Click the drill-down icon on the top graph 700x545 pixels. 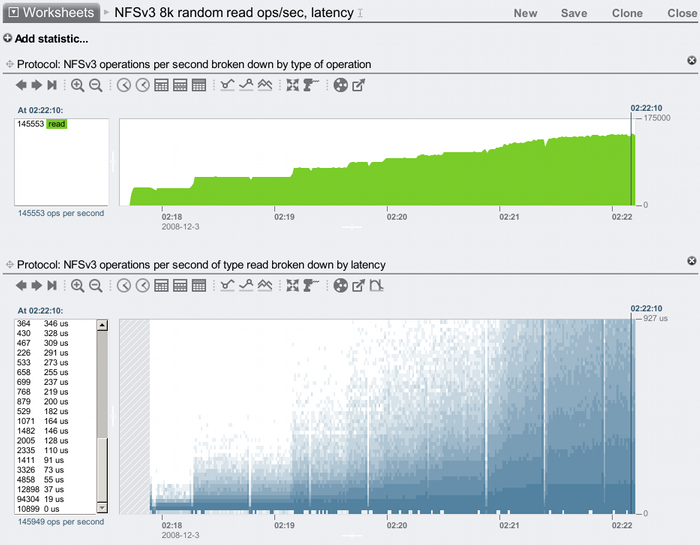click(310, 86)
